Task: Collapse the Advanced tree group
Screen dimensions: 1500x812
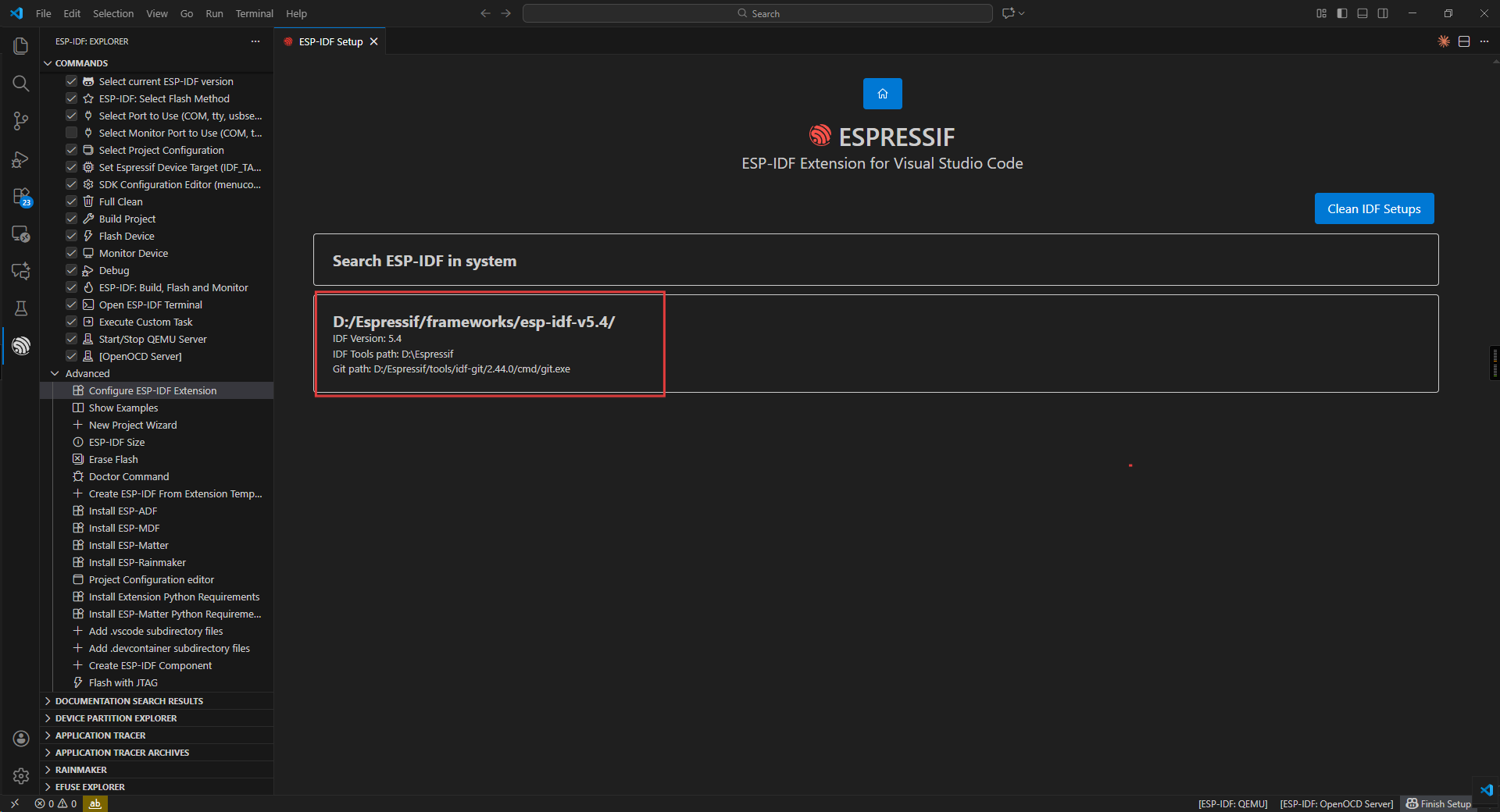Action: 156,373
